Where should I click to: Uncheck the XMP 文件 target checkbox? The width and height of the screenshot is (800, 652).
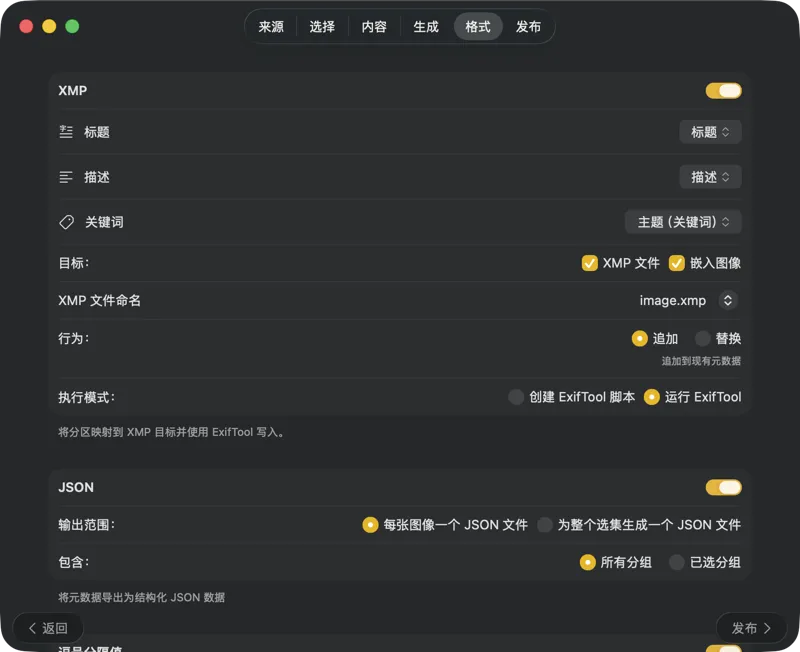589,263
